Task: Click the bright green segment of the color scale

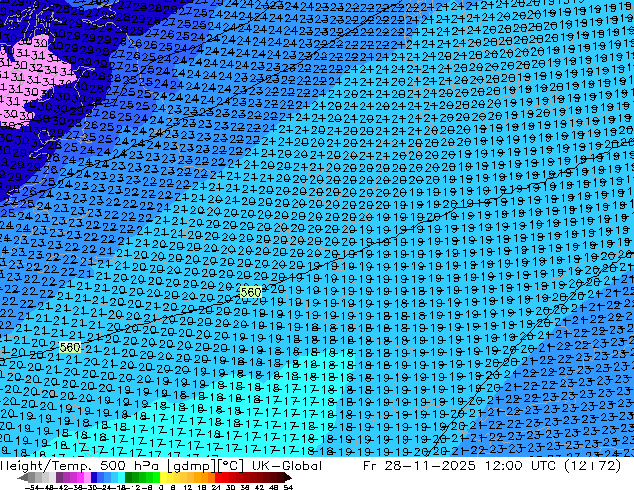Action: [156, 478]
